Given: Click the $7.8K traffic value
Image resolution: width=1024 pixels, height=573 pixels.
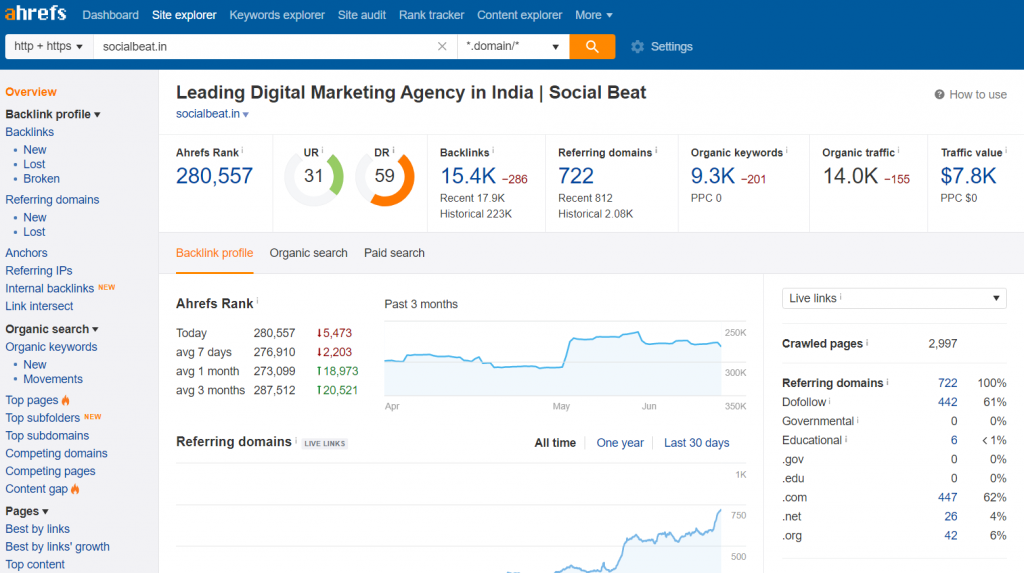Looking at the screenshot, I should (968, 176).
